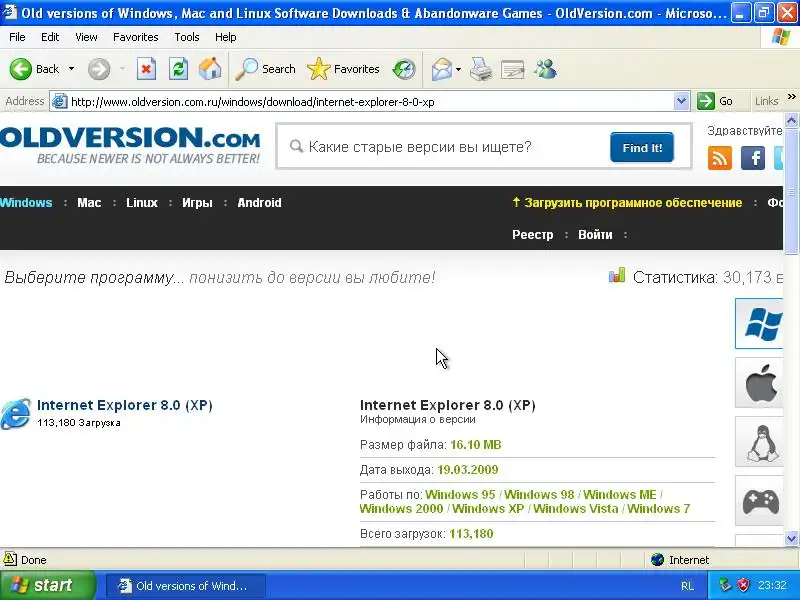Click the Old versions taskbar window button
This screenshot has width=800, height=600.
point(186,586)
